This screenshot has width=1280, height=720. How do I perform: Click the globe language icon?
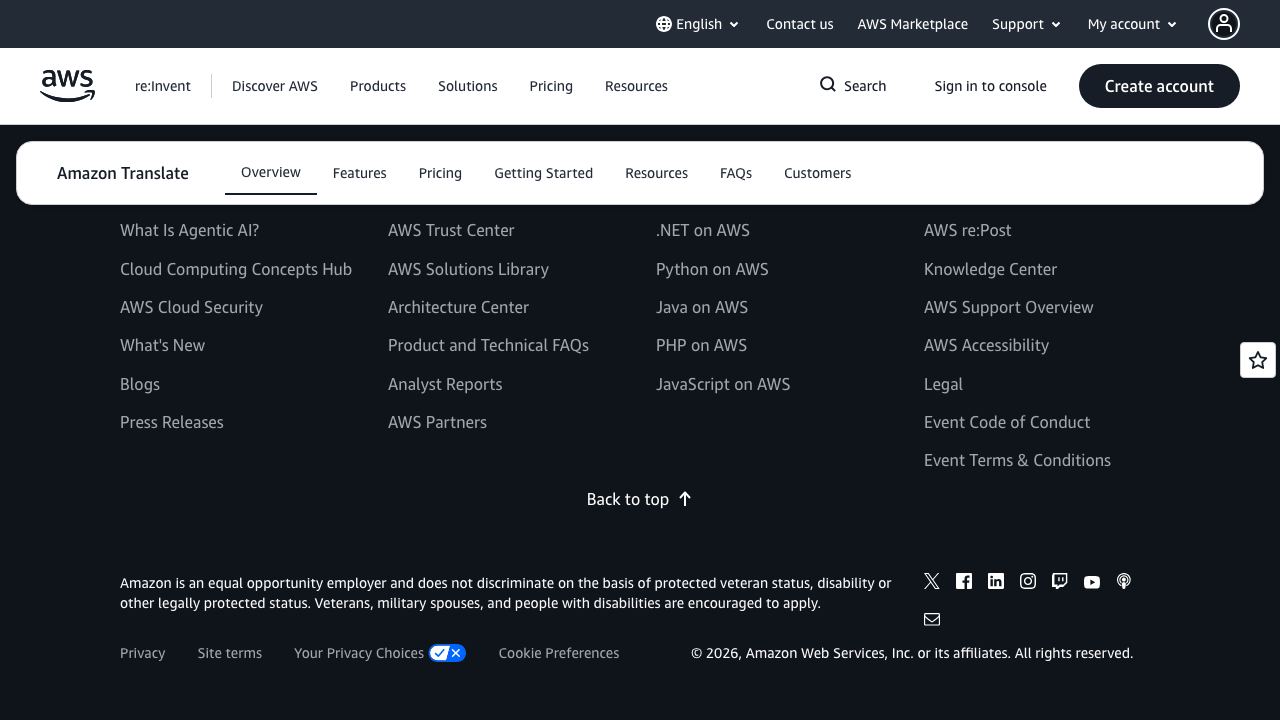click(x=664, y=24)
